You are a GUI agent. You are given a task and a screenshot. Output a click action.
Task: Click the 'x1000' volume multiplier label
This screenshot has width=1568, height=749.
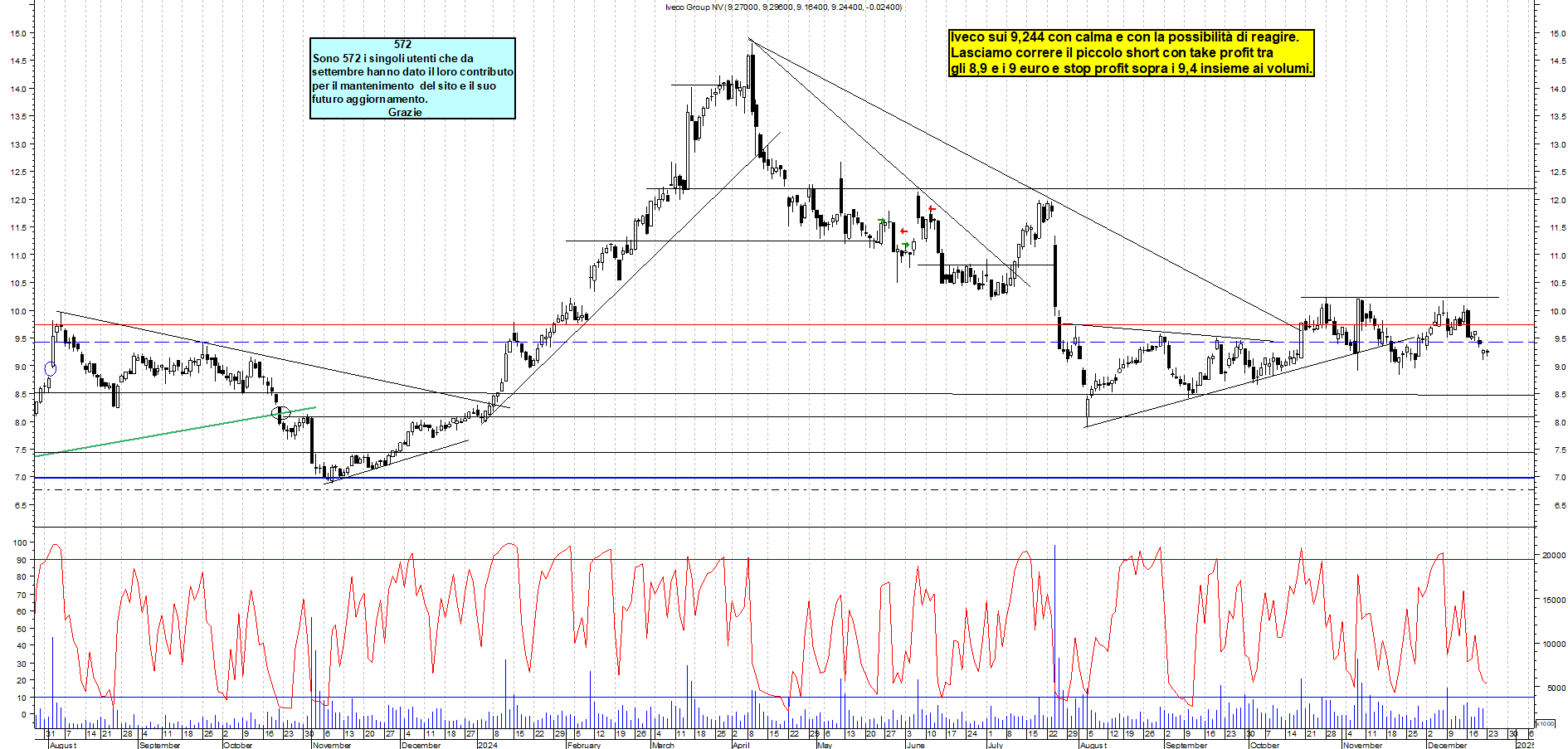pos(1546,723)
